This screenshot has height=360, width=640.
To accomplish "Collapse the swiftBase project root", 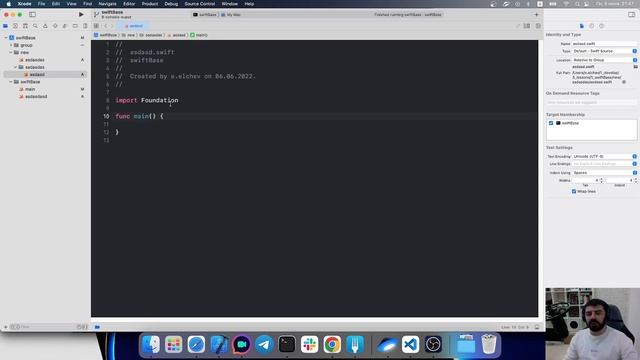I will tap(6, 38).
